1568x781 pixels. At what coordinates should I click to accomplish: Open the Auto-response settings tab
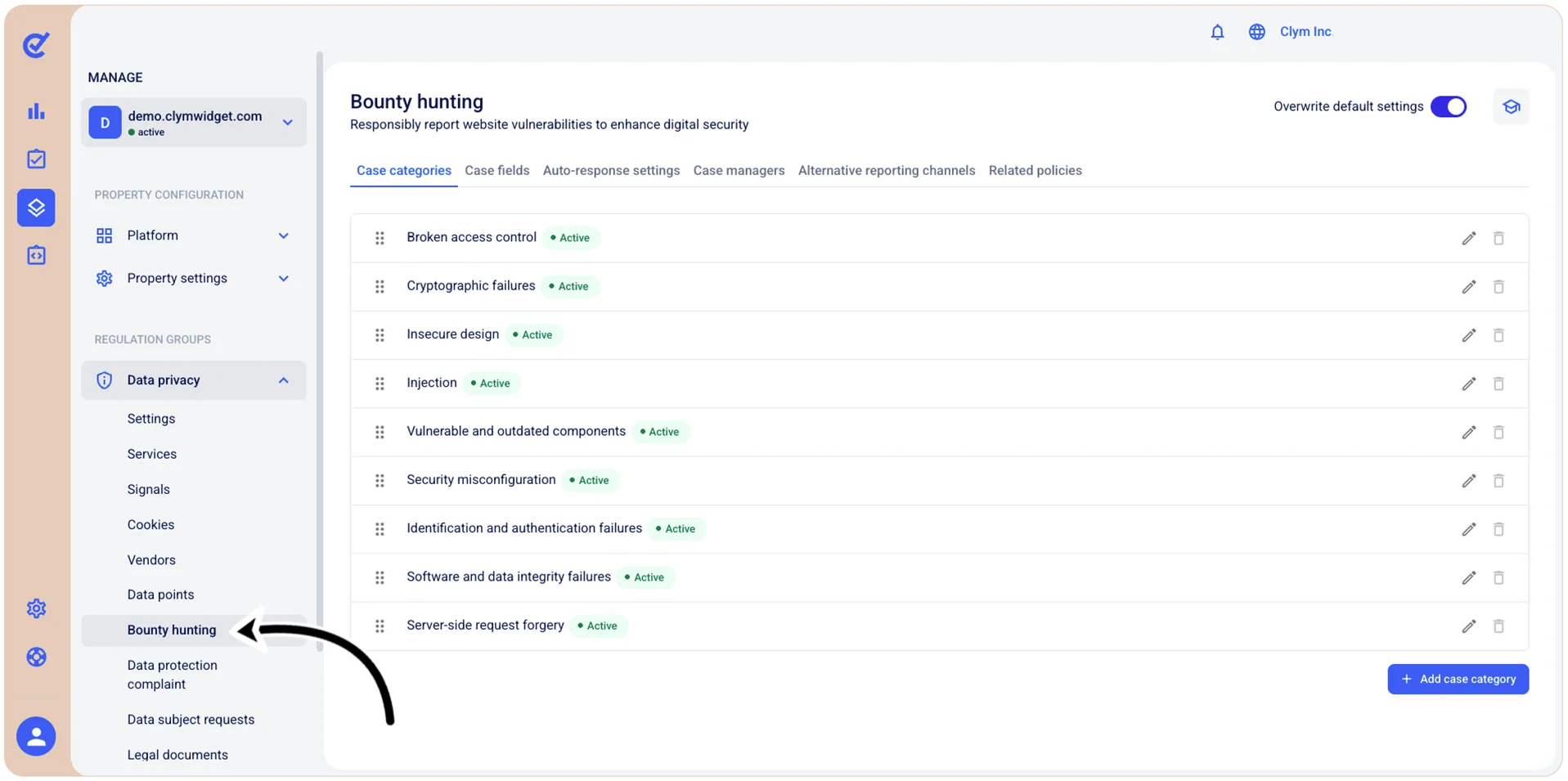611,170
